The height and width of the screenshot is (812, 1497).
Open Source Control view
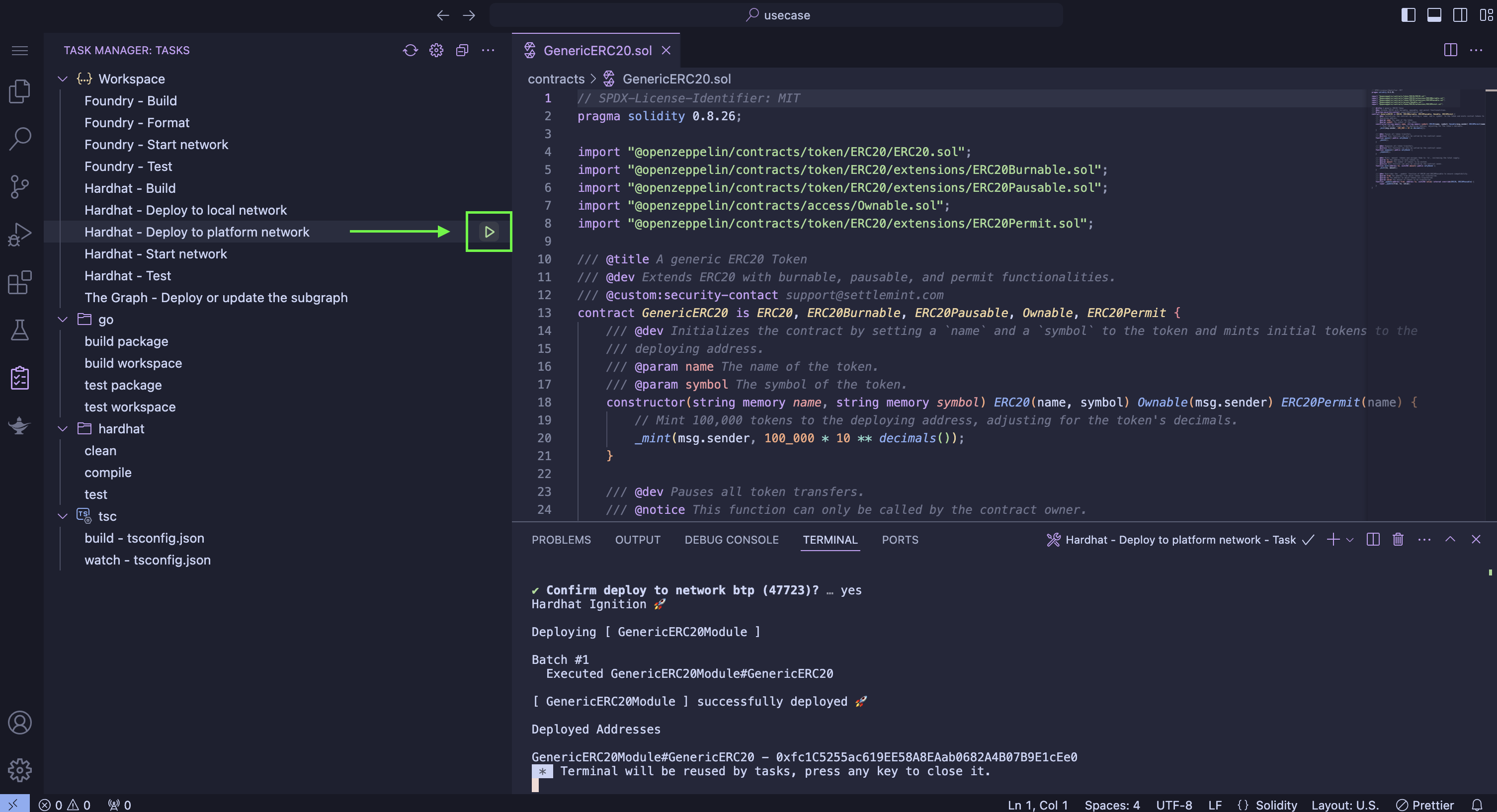click(x=20, y=186)
